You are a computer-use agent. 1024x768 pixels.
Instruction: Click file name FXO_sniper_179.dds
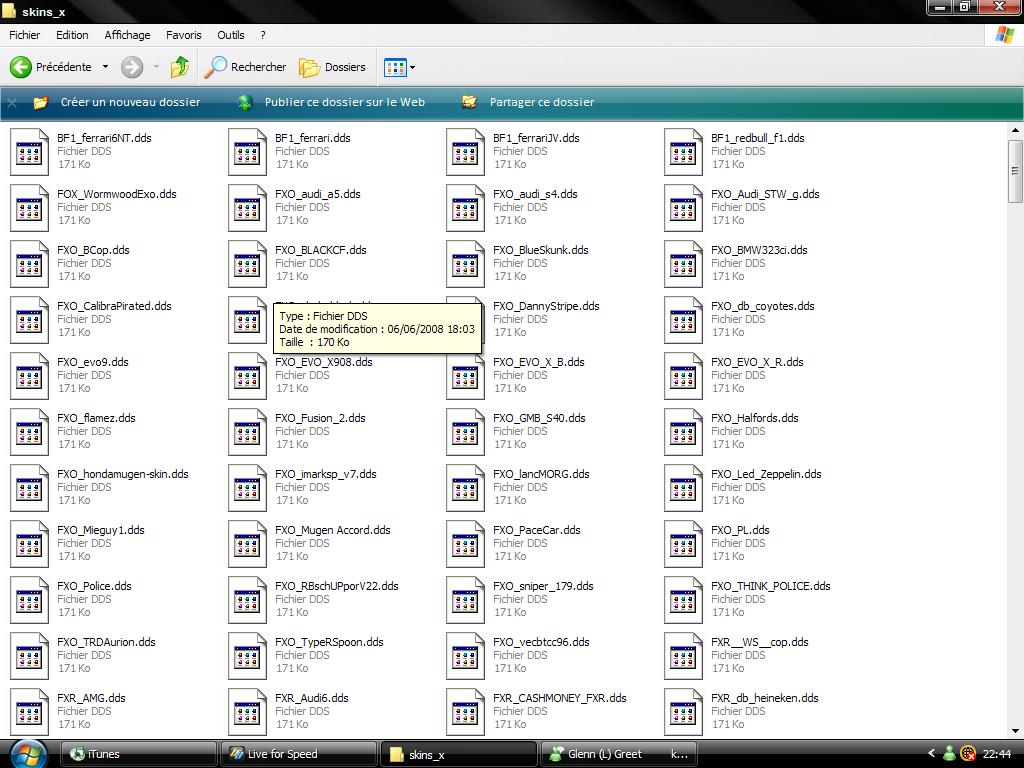point(543,586)
